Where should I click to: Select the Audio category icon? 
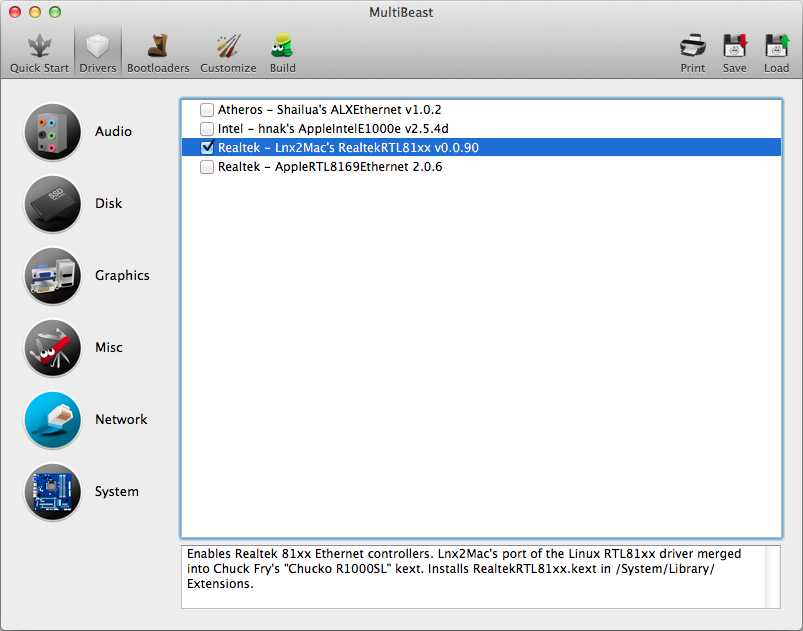pyautogui.click(x=53, y=132)
